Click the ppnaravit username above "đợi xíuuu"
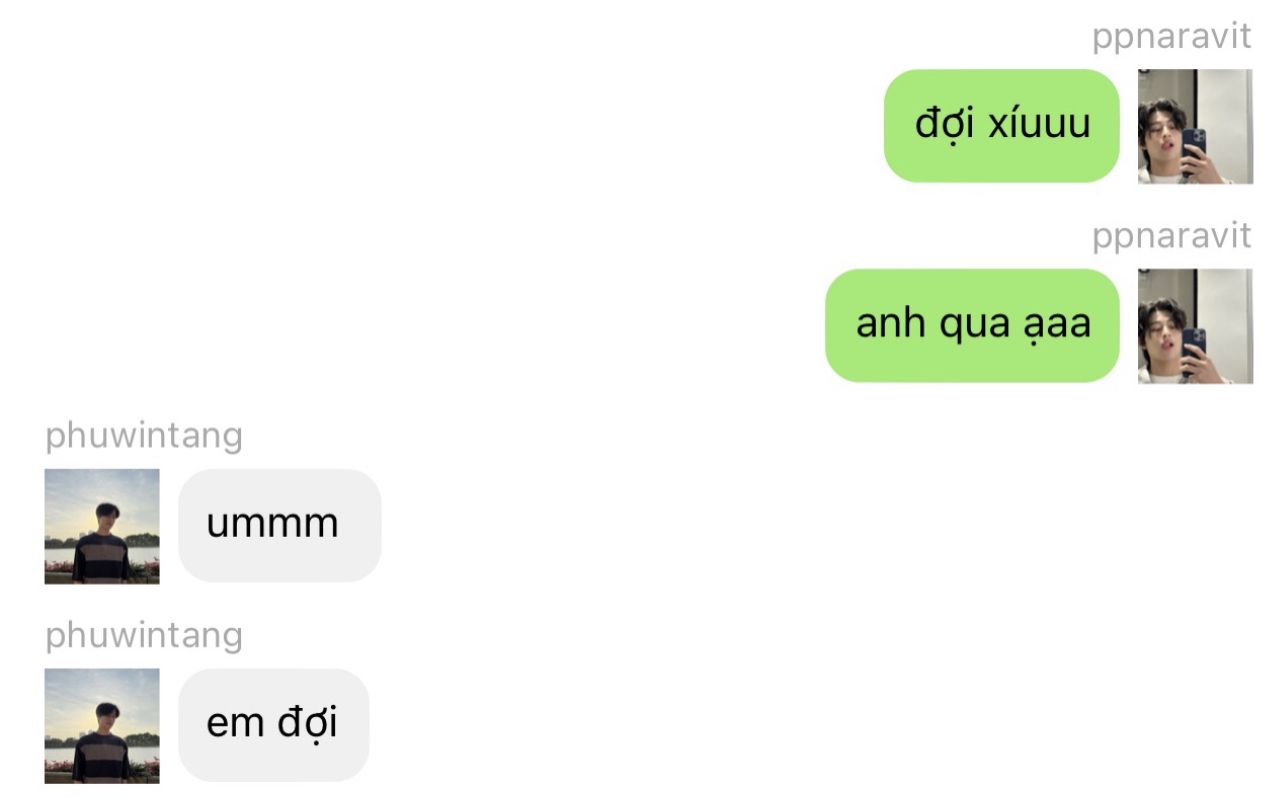Viewport: 1284px width, 800px height. (1172, 37)
